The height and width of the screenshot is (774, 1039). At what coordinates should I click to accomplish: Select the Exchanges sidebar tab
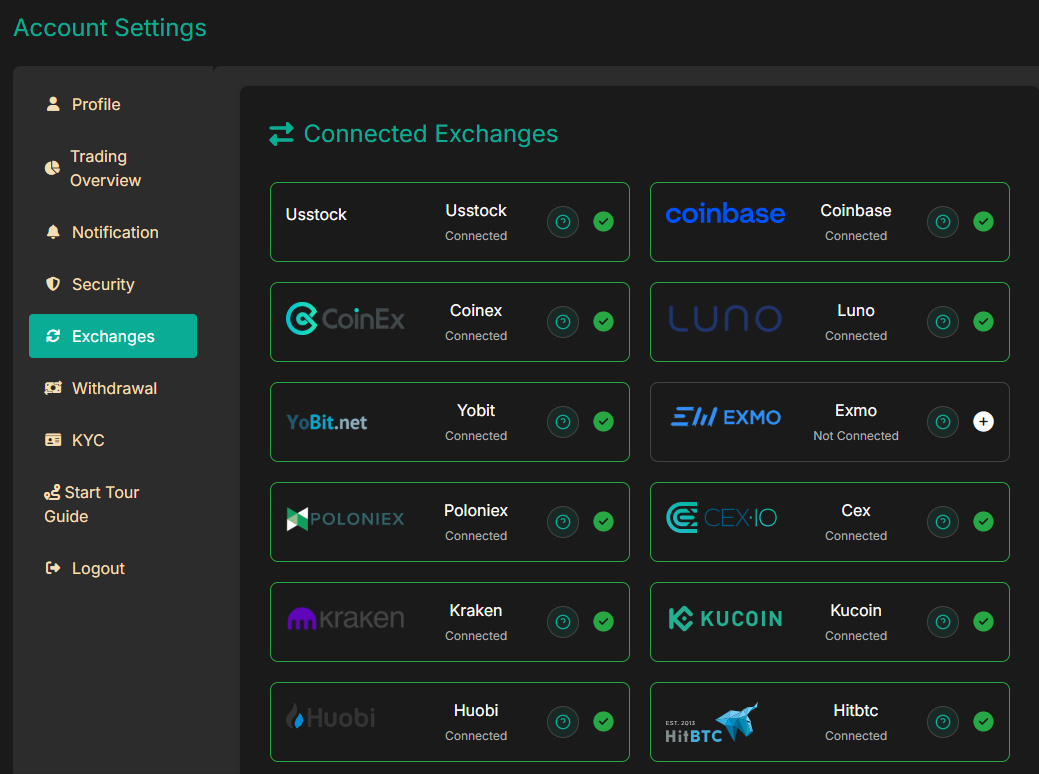(113, 337)
